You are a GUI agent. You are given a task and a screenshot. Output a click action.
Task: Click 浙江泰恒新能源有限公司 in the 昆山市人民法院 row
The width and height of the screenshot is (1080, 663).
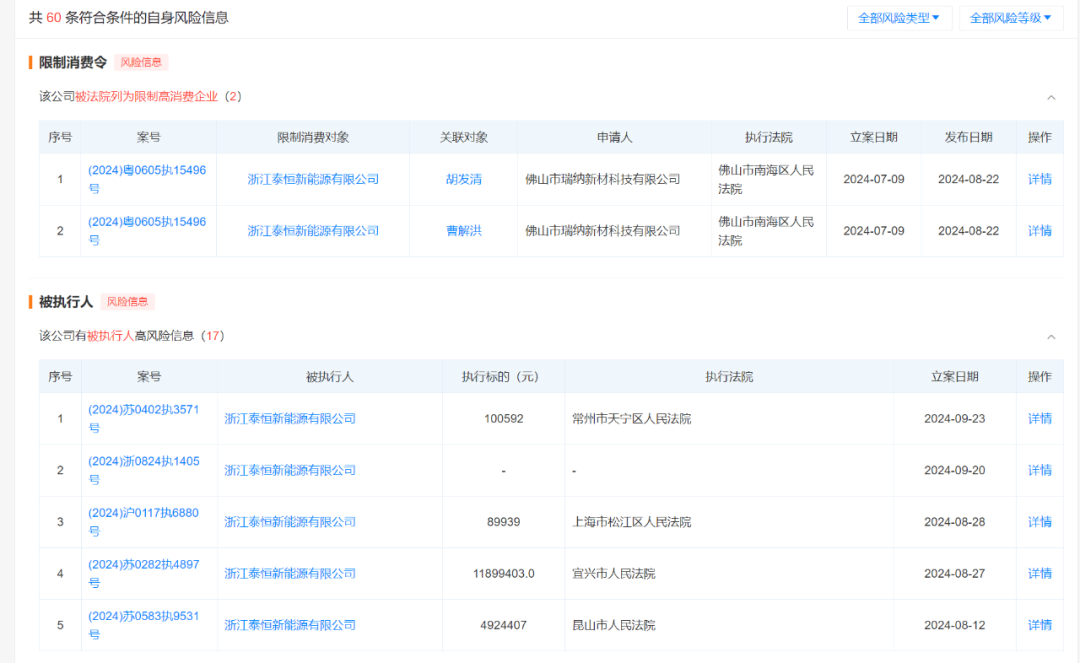[290, 625]
